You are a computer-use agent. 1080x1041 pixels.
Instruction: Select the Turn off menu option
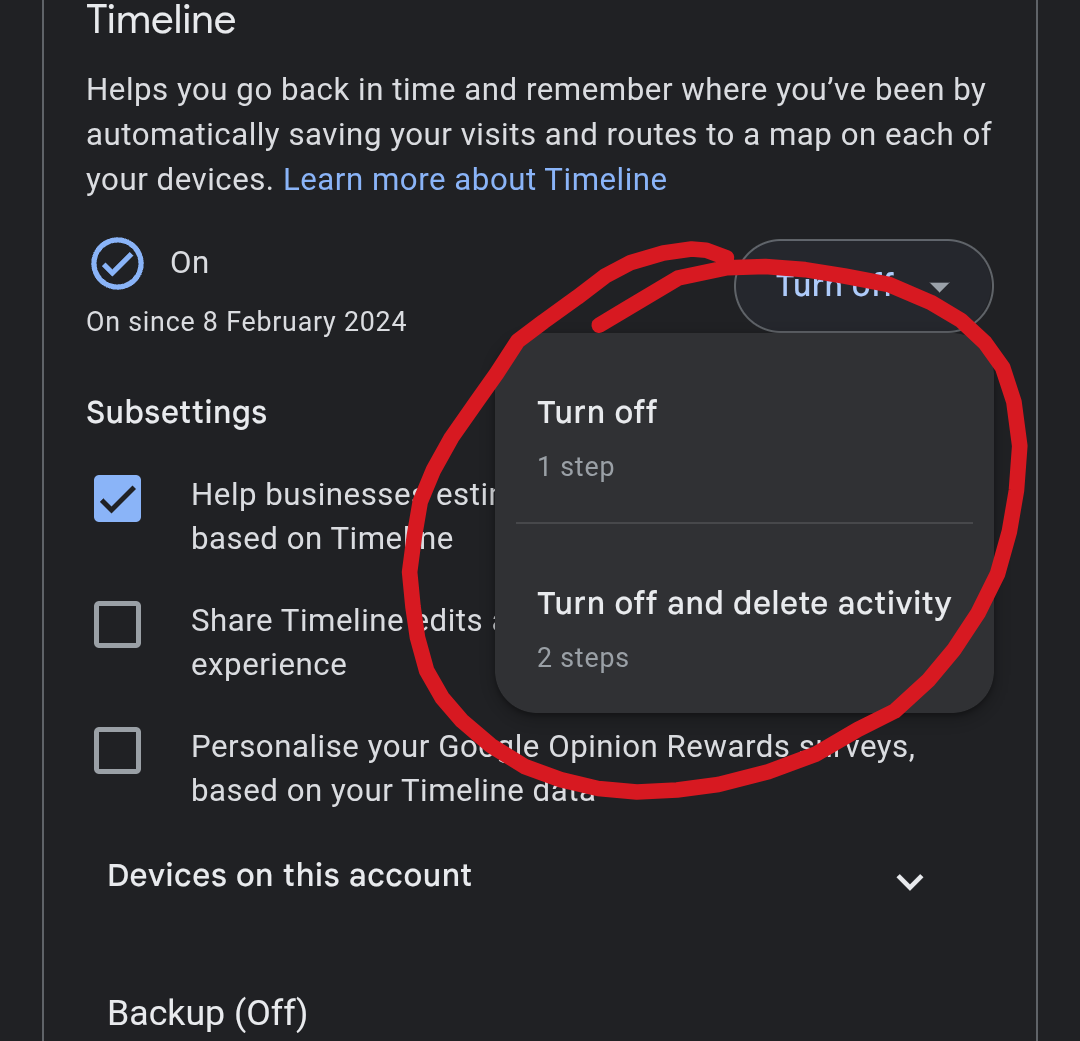[x=597, y=413]
